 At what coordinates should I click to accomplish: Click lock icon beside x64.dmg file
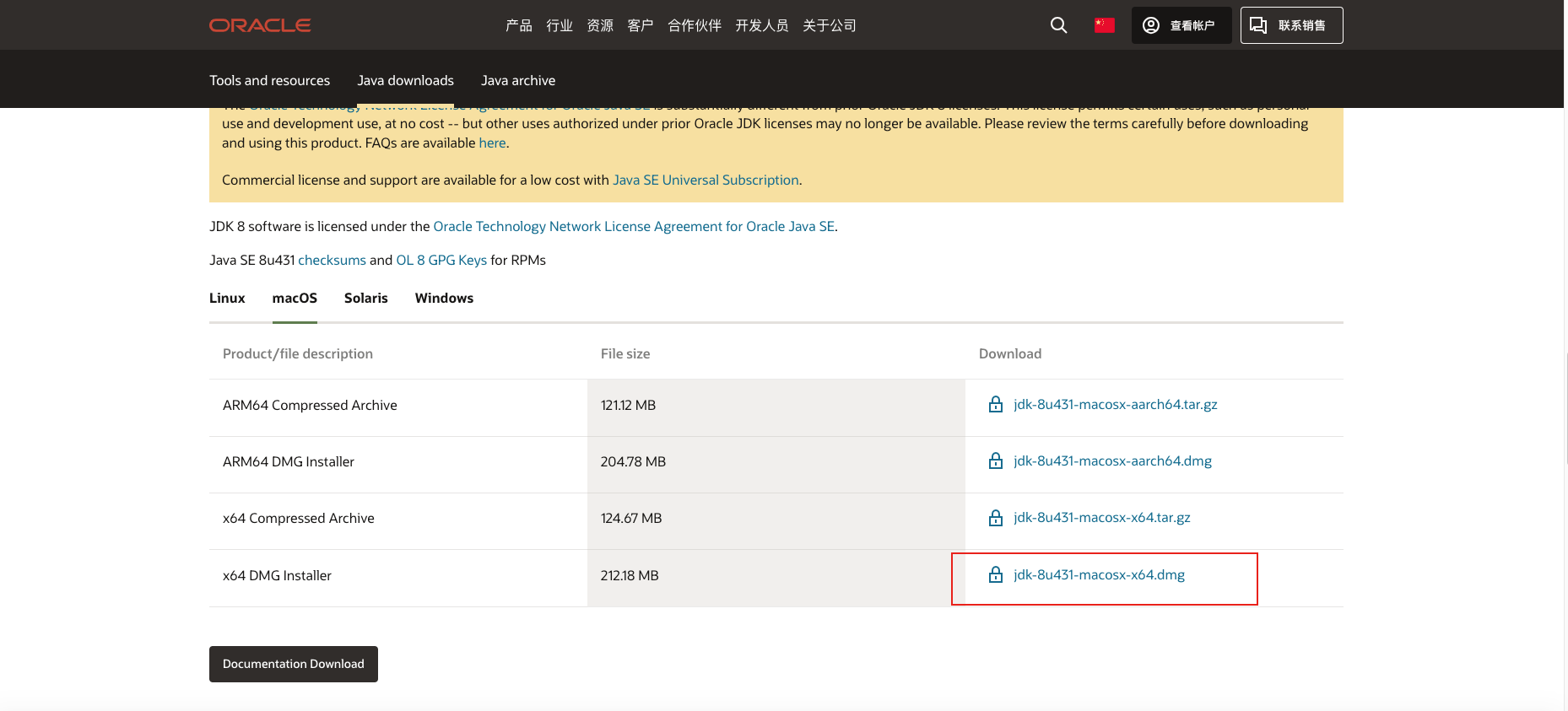click(996, 575)
